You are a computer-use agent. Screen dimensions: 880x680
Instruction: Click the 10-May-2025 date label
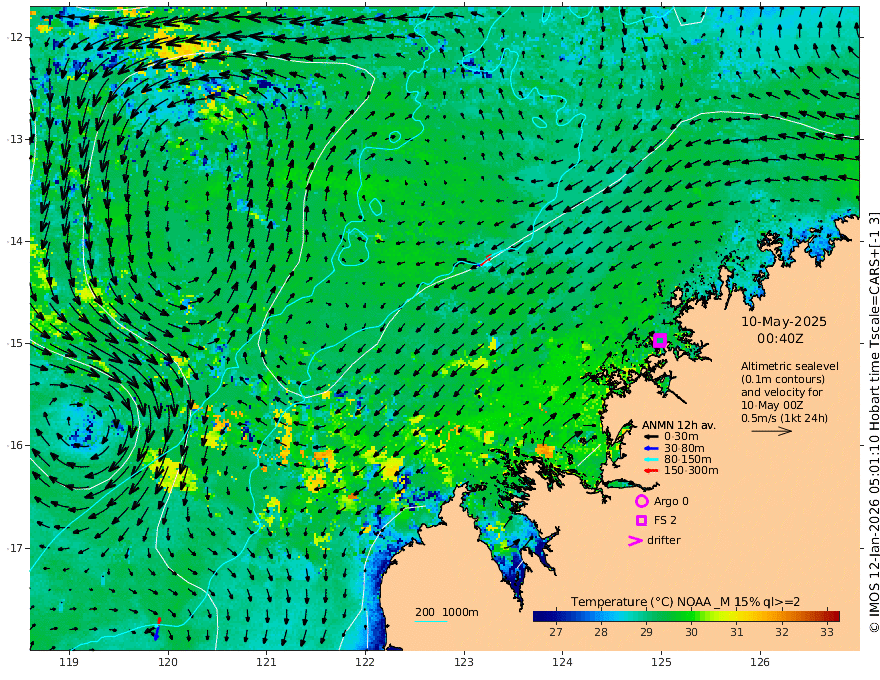(783, 322)
